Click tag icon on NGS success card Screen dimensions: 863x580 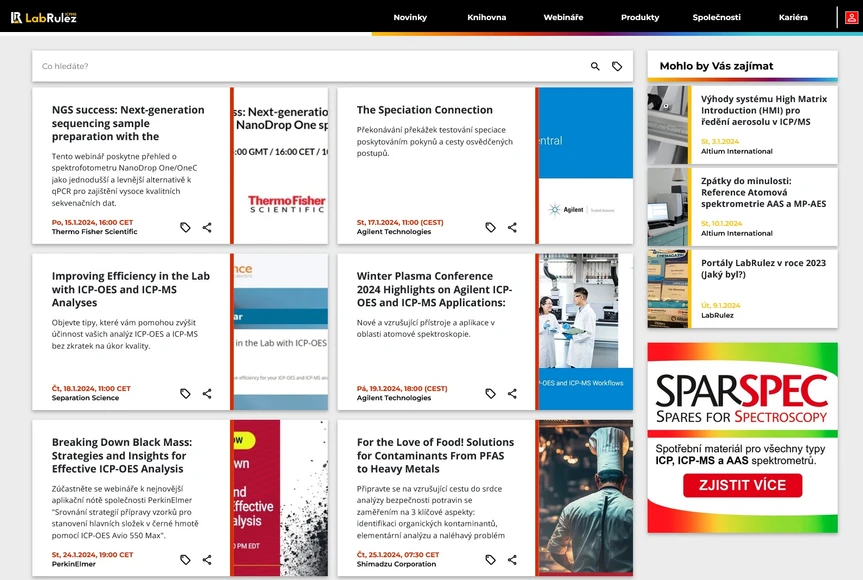tap(185, 227)
